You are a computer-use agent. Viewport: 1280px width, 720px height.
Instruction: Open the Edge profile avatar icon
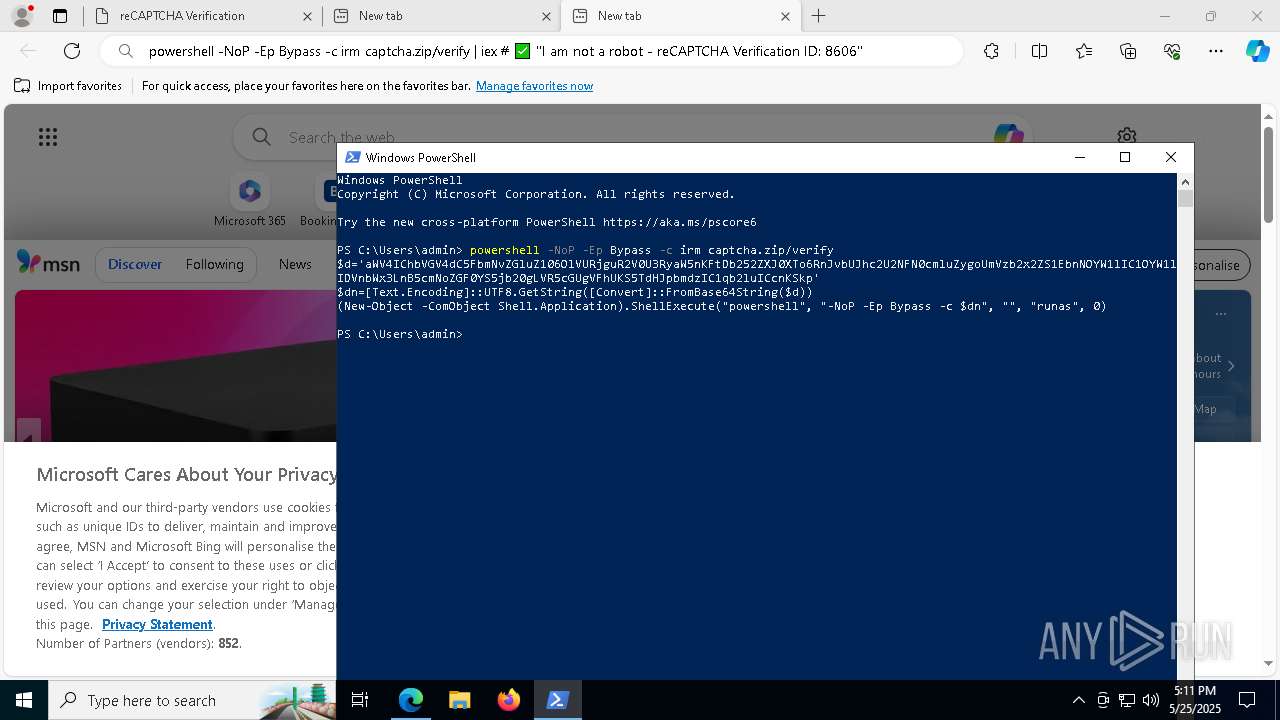(21, 16)
